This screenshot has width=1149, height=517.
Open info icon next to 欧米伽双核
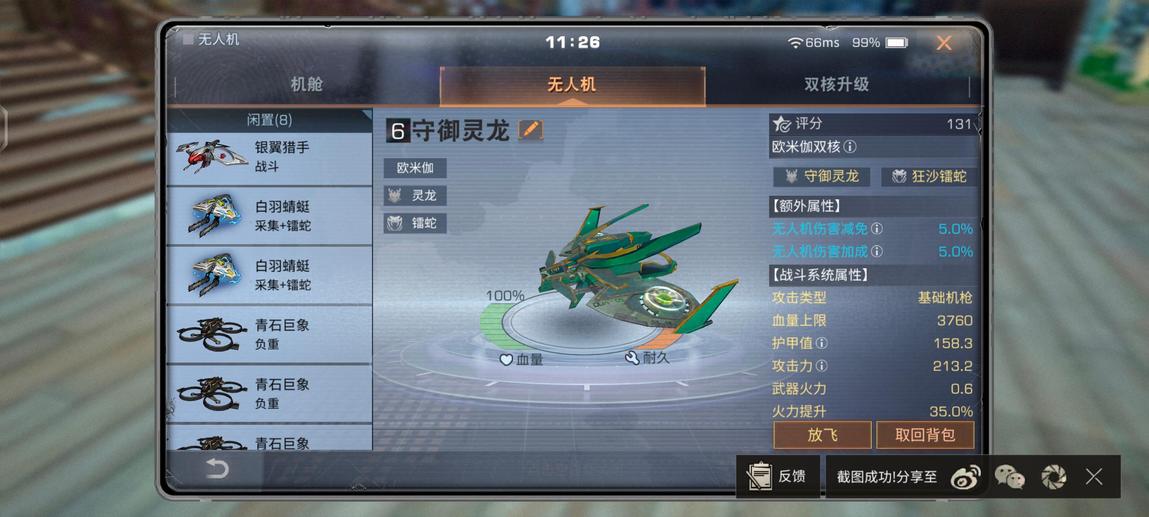pos(849,146)
